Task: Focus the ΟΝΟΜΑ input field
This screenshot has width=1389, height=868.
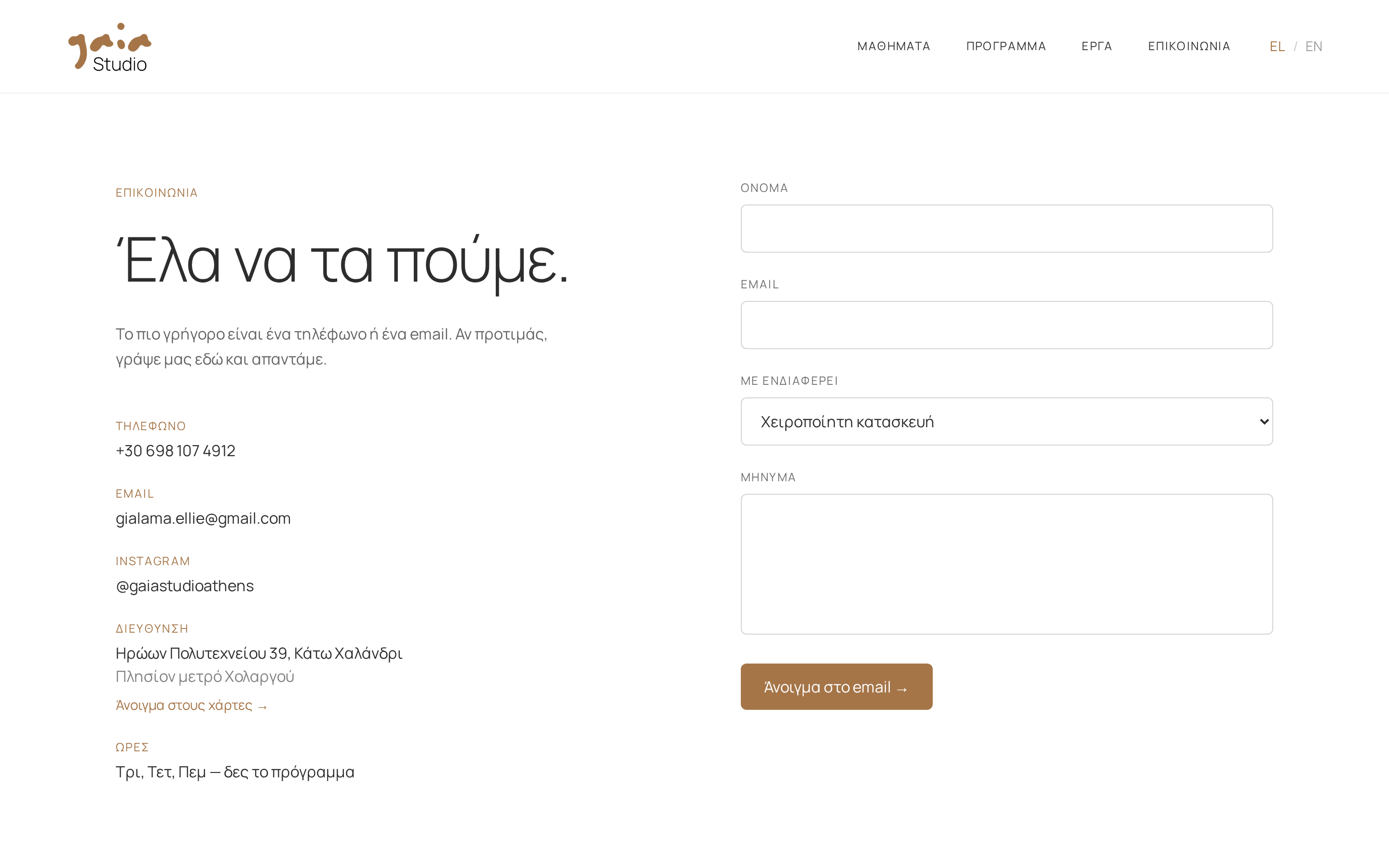Action: 1006,229
